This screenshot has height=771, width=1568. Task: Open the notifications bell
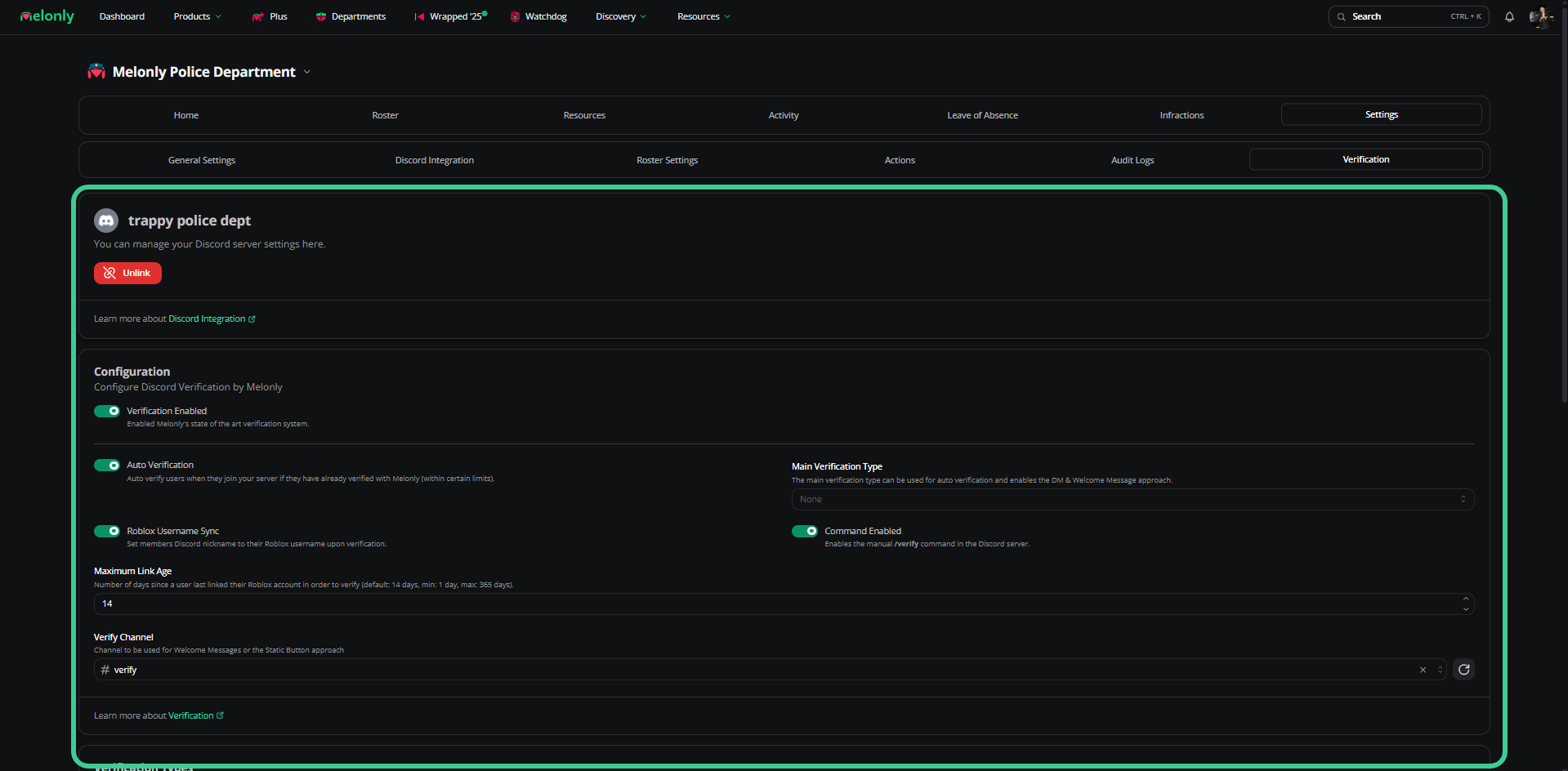click(1509, 16)
